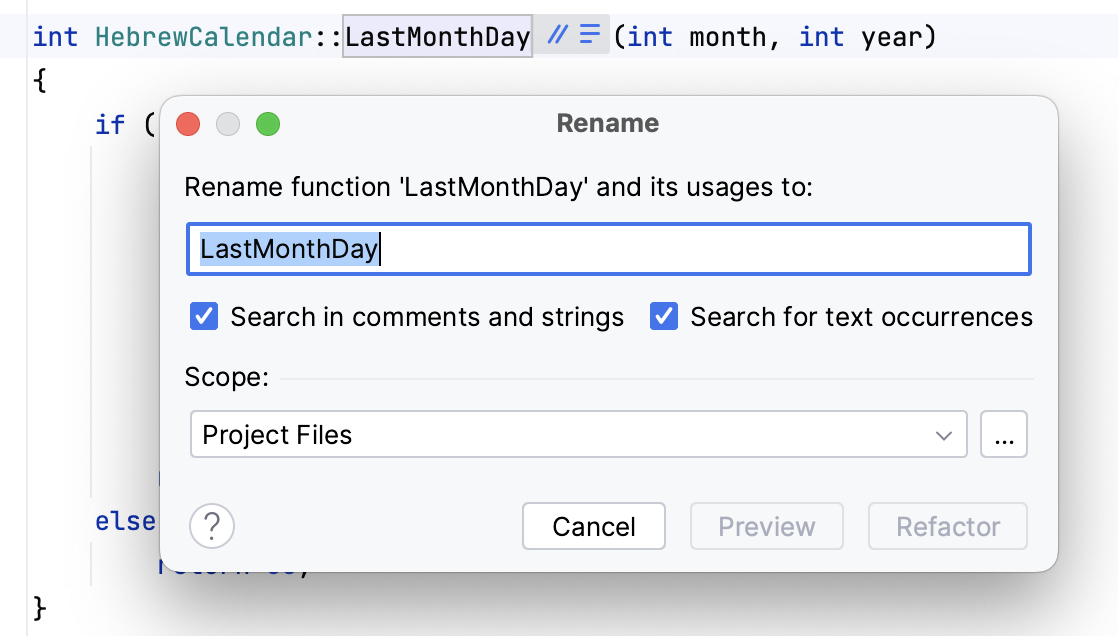Click the Preview button

tap(767, 526)
